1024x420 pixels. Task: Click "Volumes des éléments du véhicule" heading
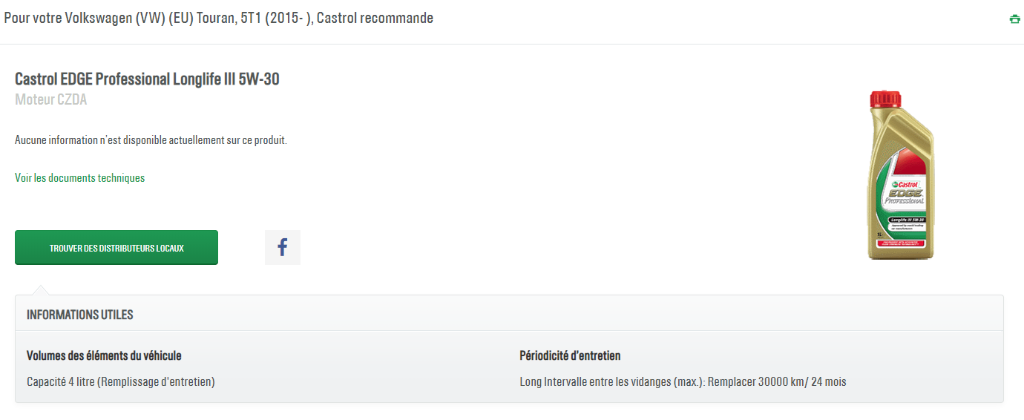[x=104, y=355]
